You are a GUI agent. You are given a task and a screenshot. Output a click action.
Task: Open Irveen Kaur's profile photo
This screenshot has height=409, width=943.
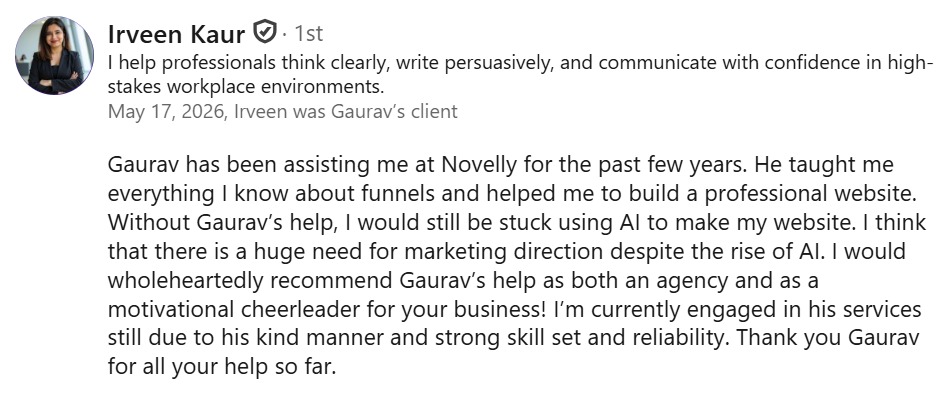pyautogui.click(x=54, y=55)
